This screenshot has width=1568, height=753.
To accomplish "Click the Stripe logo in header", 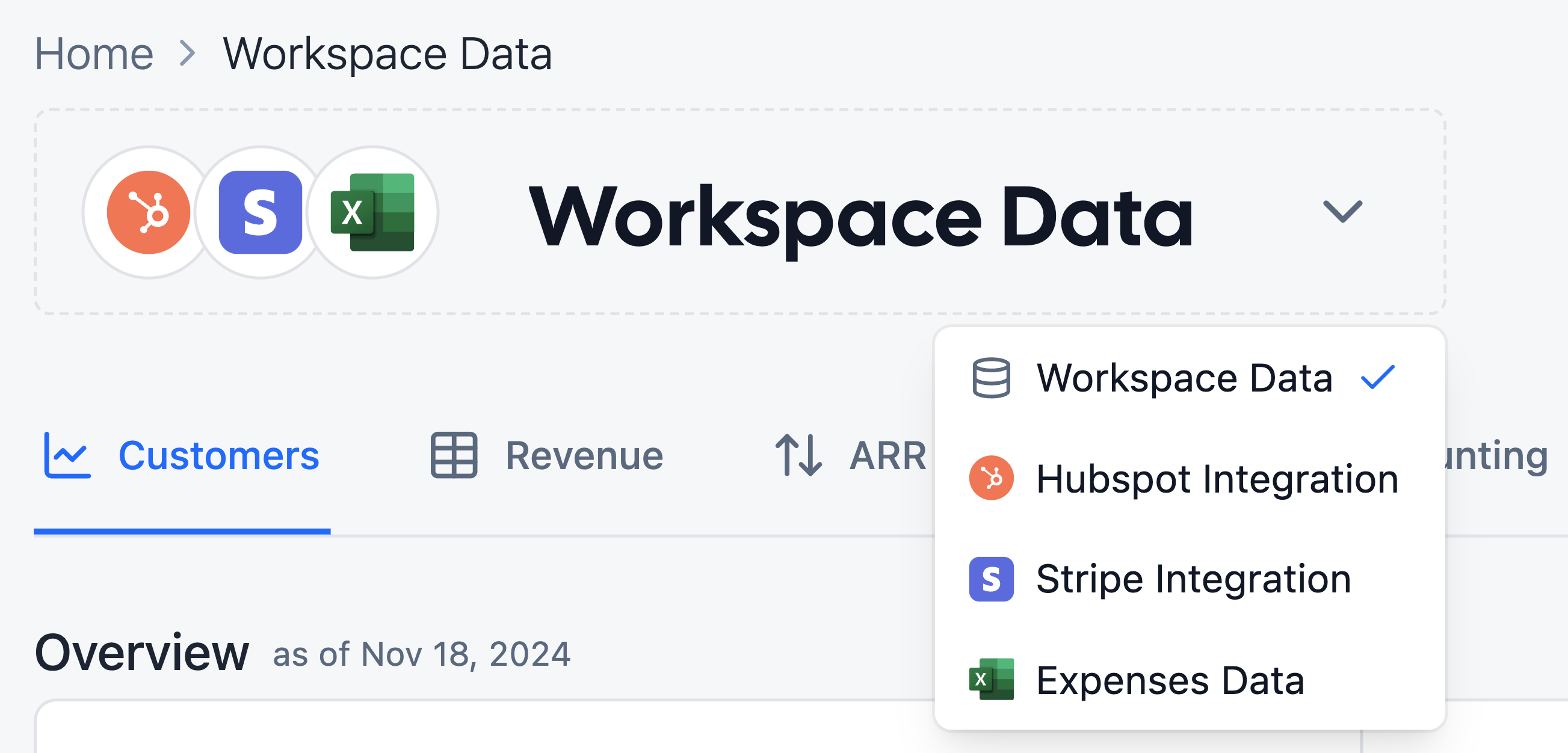I will pyautogui.click(x=261, y=212).
